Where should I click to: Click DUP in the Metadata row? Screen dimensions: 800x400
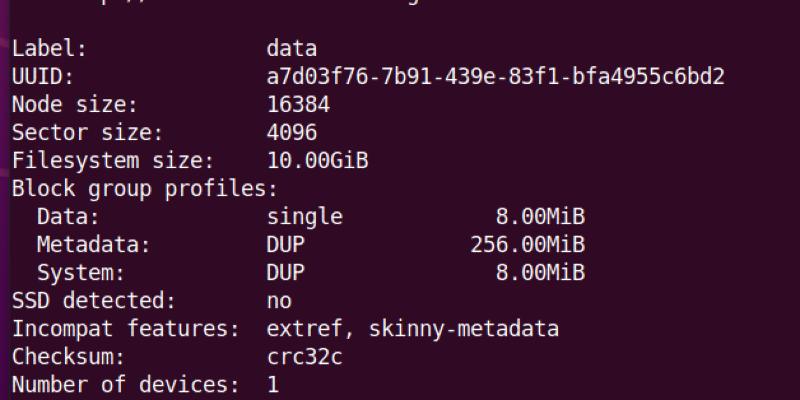tap(285, 244)
